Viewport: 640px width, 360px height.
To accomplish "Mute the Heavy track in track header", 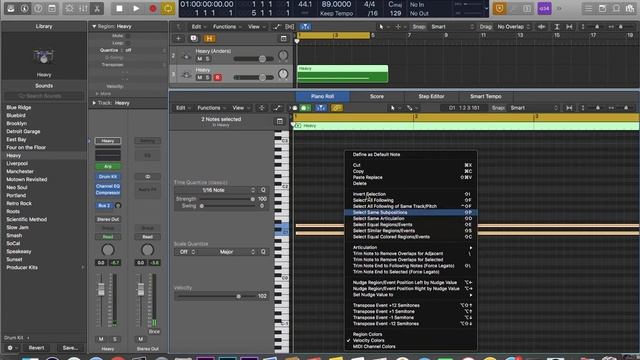I will point(200,77).
